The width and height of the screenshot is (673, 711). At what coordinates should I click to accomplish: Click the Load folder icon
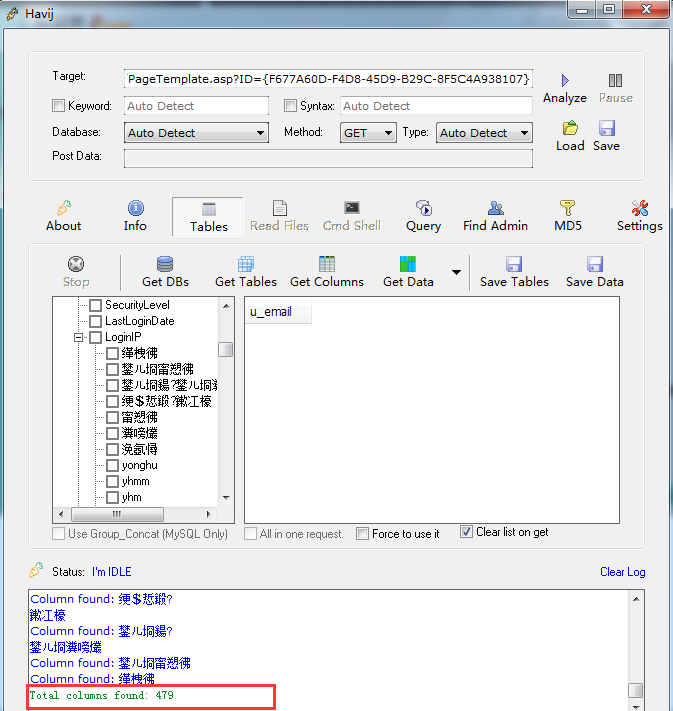(570, 128)
